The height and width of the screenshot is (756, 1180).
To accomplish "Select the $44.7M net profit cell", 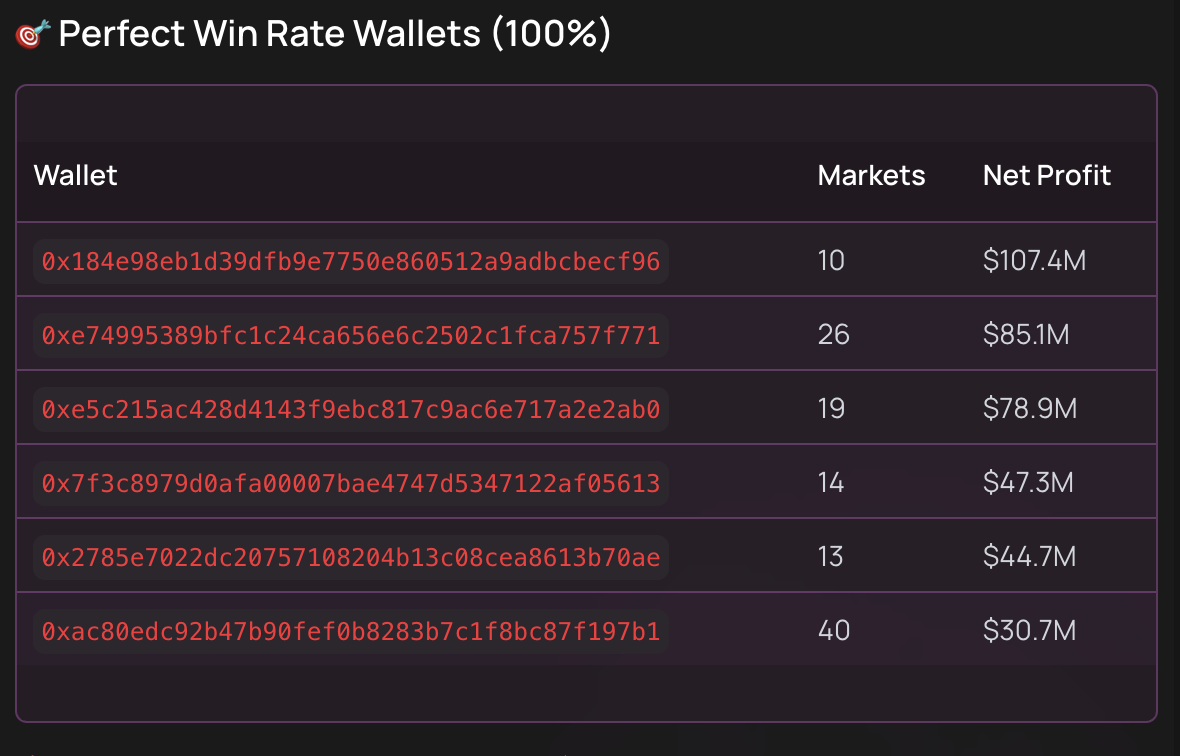I will point(1029,557).
